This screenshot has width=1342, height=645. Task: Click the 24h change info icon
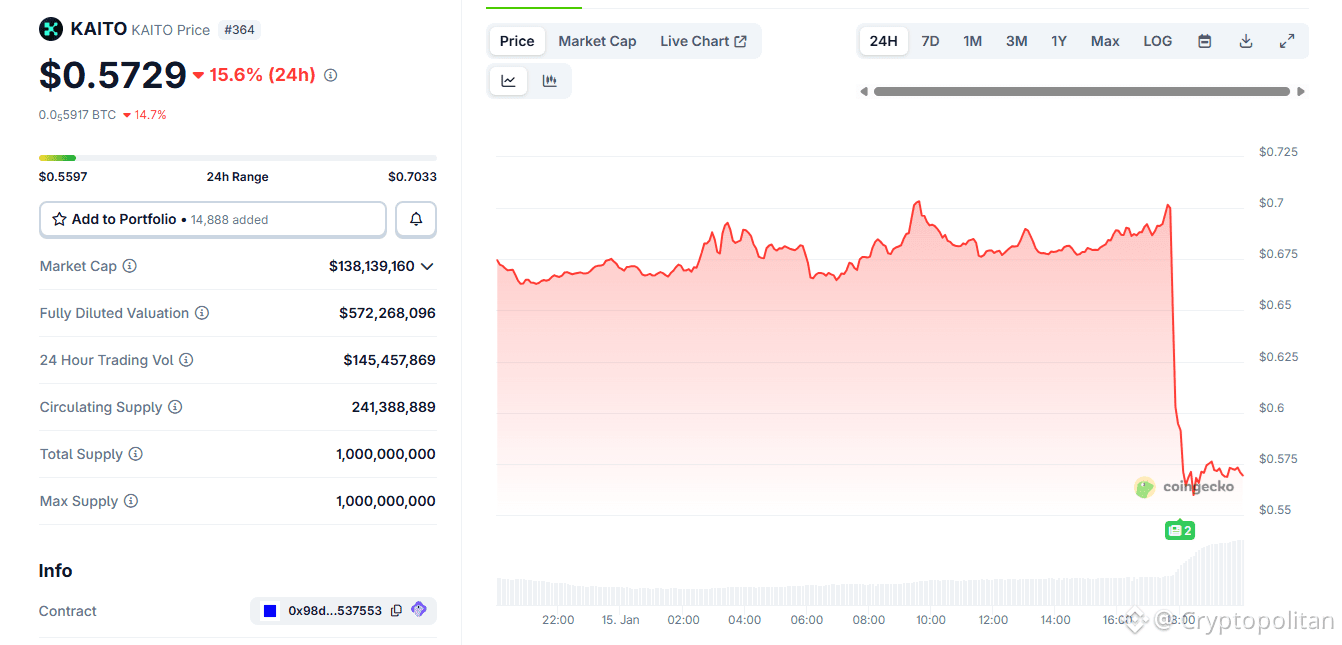(331, 75)
